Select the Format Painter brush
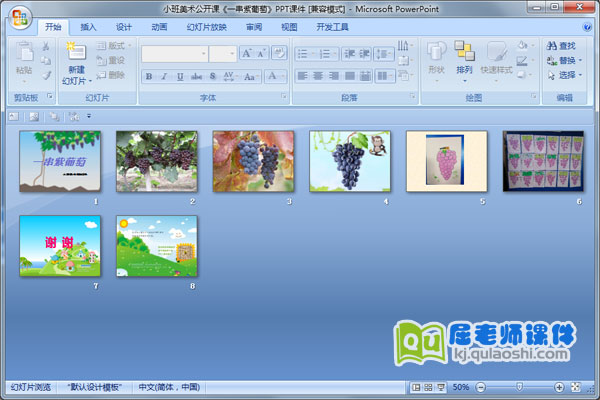Image resolution: width=600 pixels, height=400 pixels. pos(46,75)
